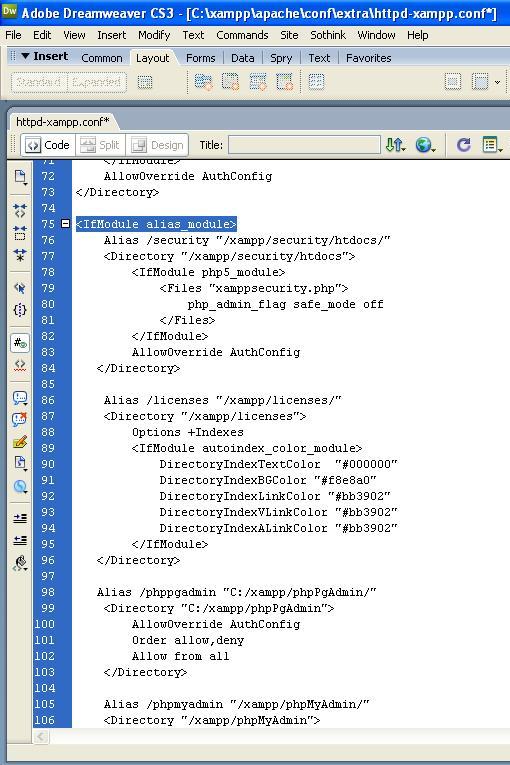Click the Spry Tabbed Panels icon

pos(230,81)
